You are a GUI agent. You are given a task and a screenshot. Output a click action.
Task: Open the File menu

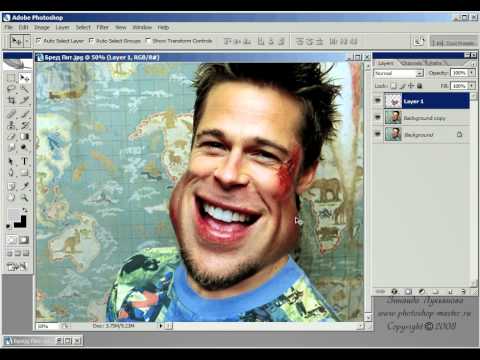click(x=8, y=27)
